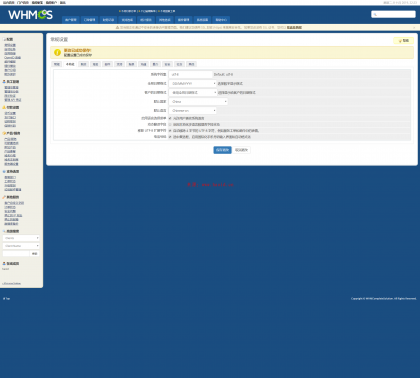Open the Clients menu in the navigation bar
Screen dimensions: 420x378
click(71, 20)
